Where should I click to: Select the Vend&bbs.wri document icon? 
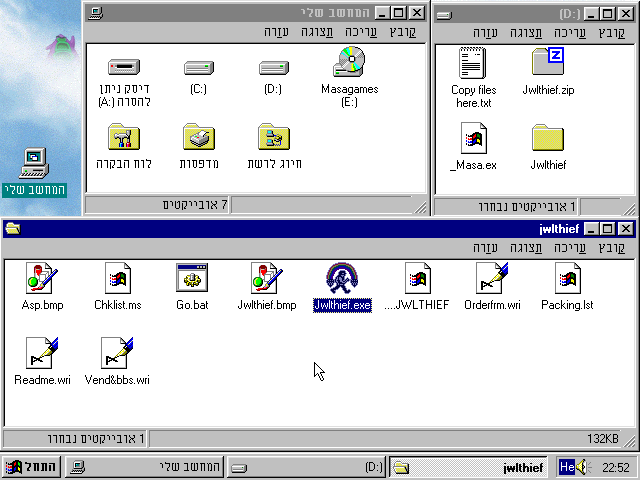(117, 354)
